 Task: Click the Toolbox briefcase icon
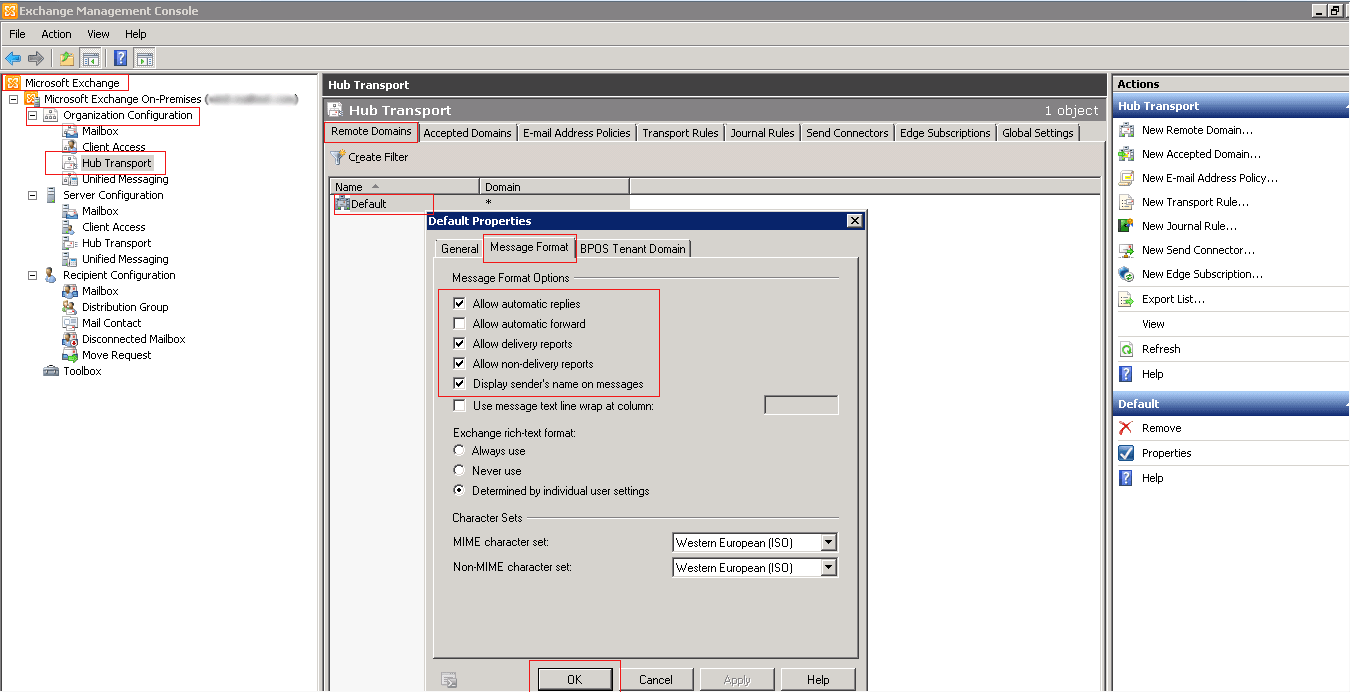click(x=51, y=371)
